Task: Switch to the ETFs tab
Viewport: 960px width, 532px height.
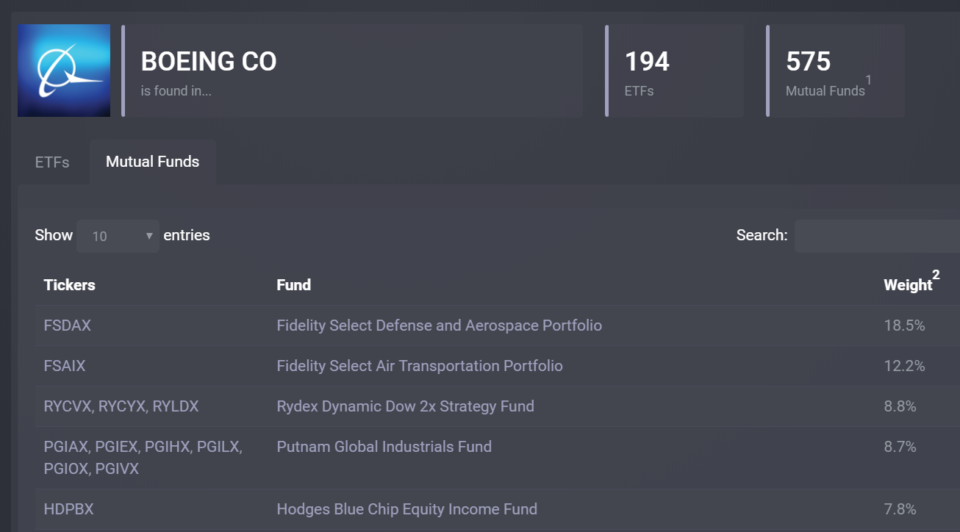Action: [52, 162]
